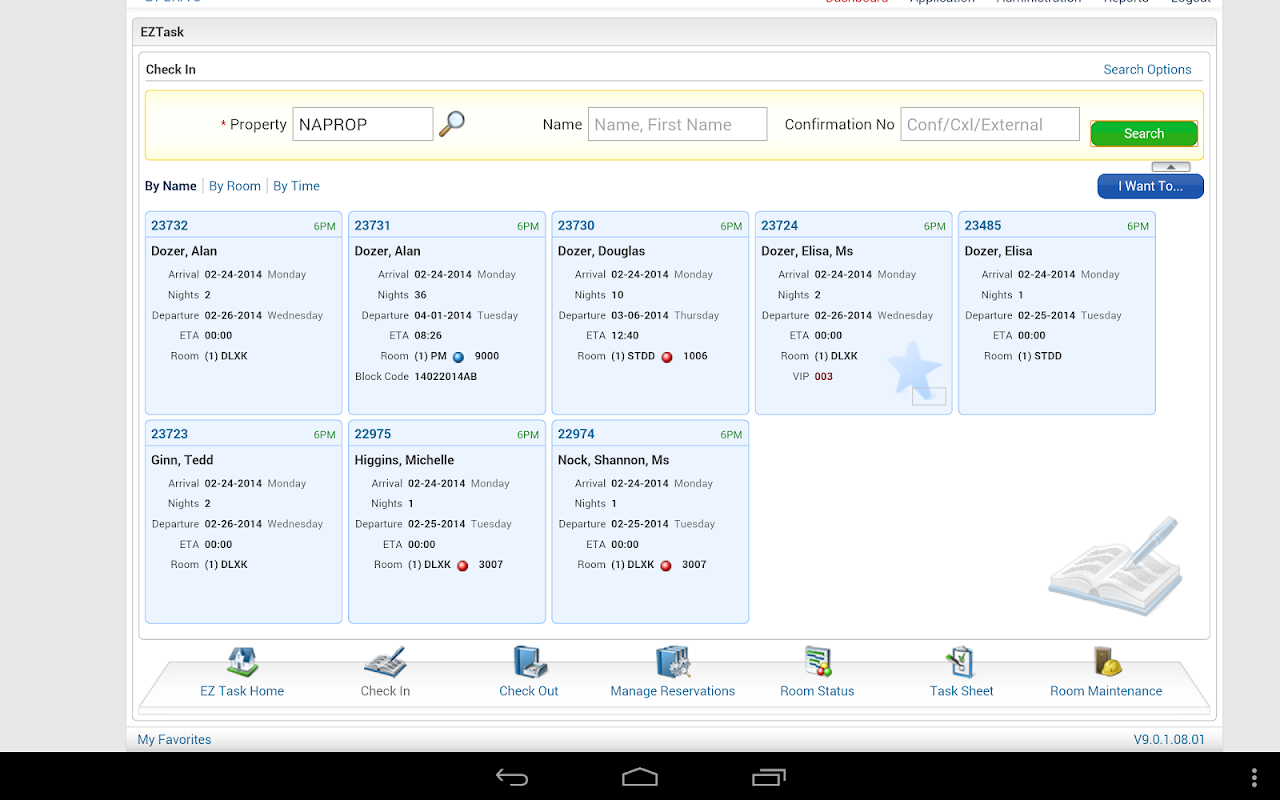This screenshot has height=800, width=1280.
Task: Open the Android overflow menu dots
Action: 1255,777
